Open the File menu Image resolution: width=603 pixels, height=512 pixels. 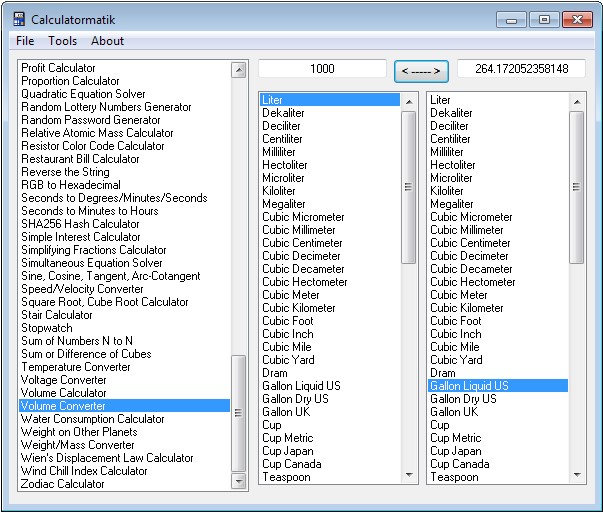coord(25,41)
